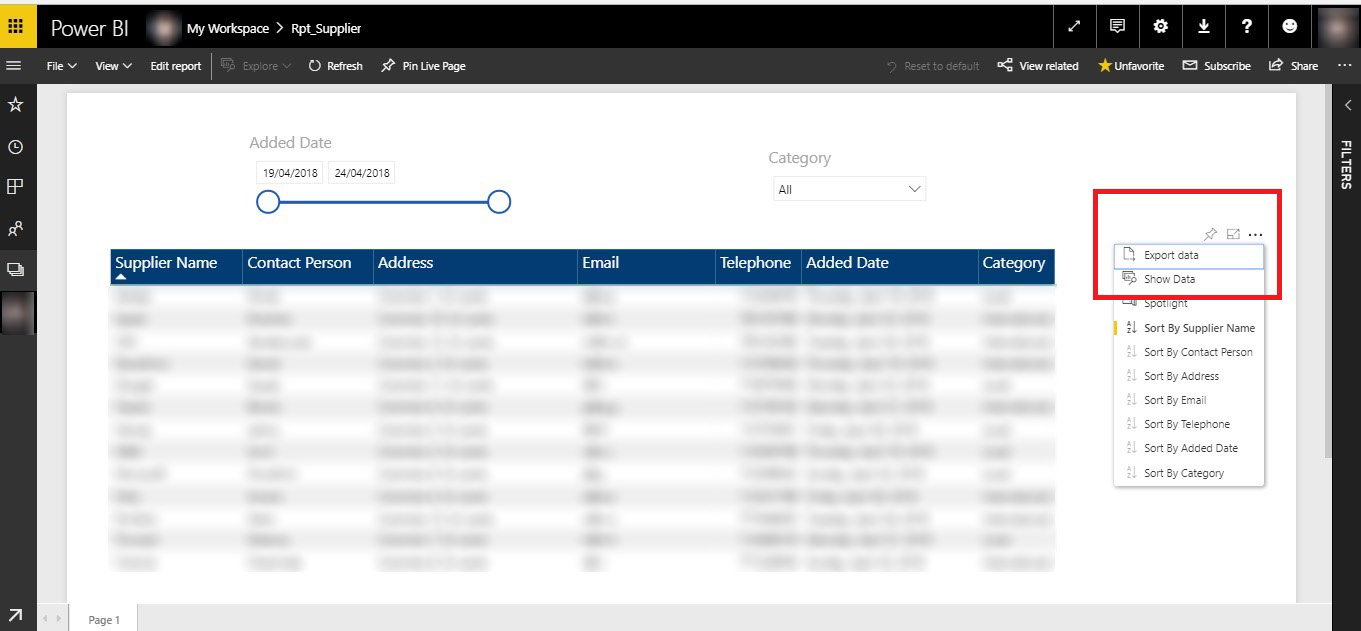Image resolution: width=1361 pixels, height=631 pixels.
Task: Open the Favorites star in the sidebar
Action: 15,105
